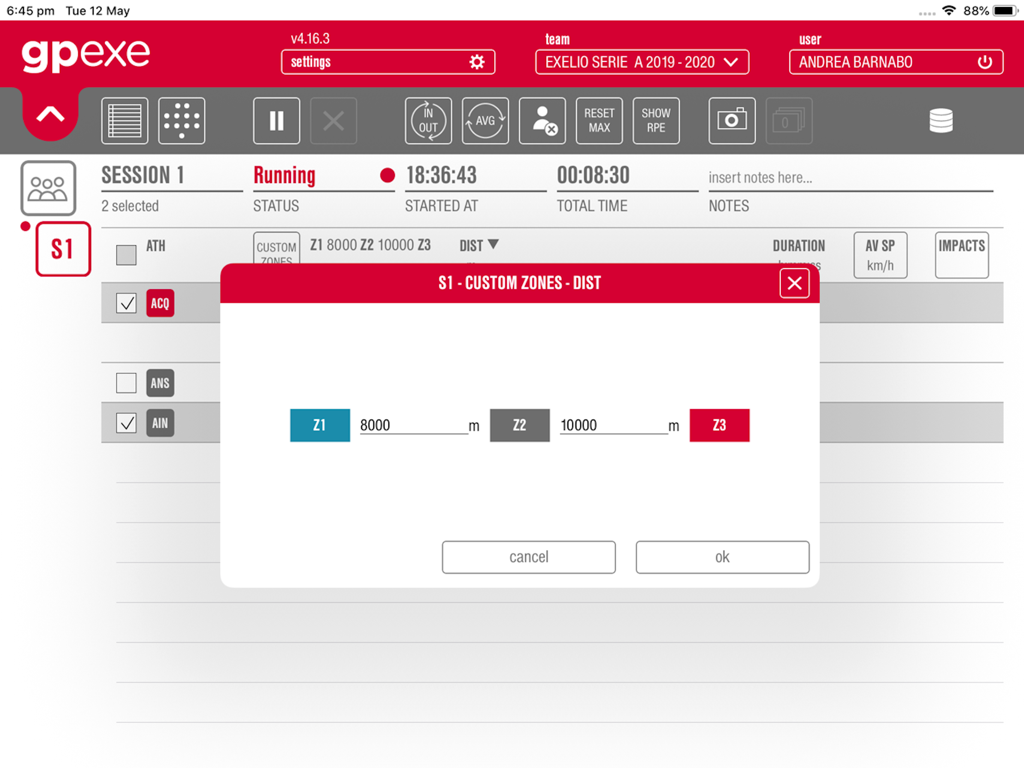Collapse the panel using red chevron
The width and height of the screenshot is (1024, 768).
(x=49, y=113)
